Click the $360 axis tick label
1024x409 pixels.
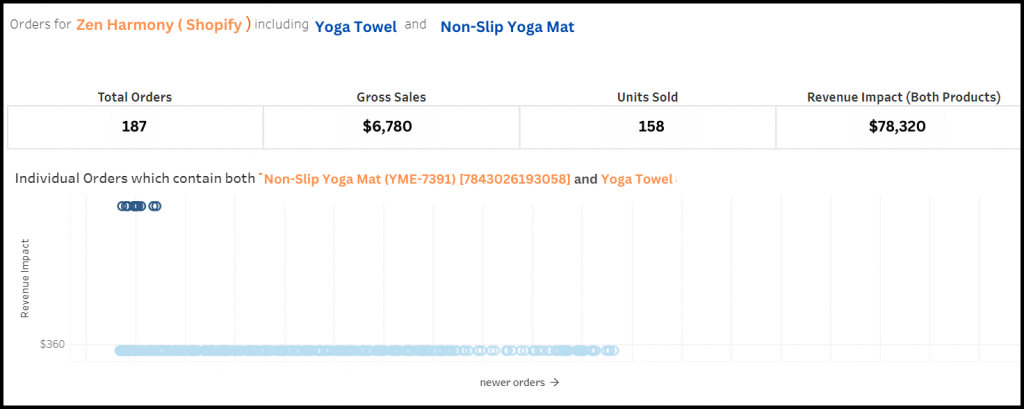(52, 344)
